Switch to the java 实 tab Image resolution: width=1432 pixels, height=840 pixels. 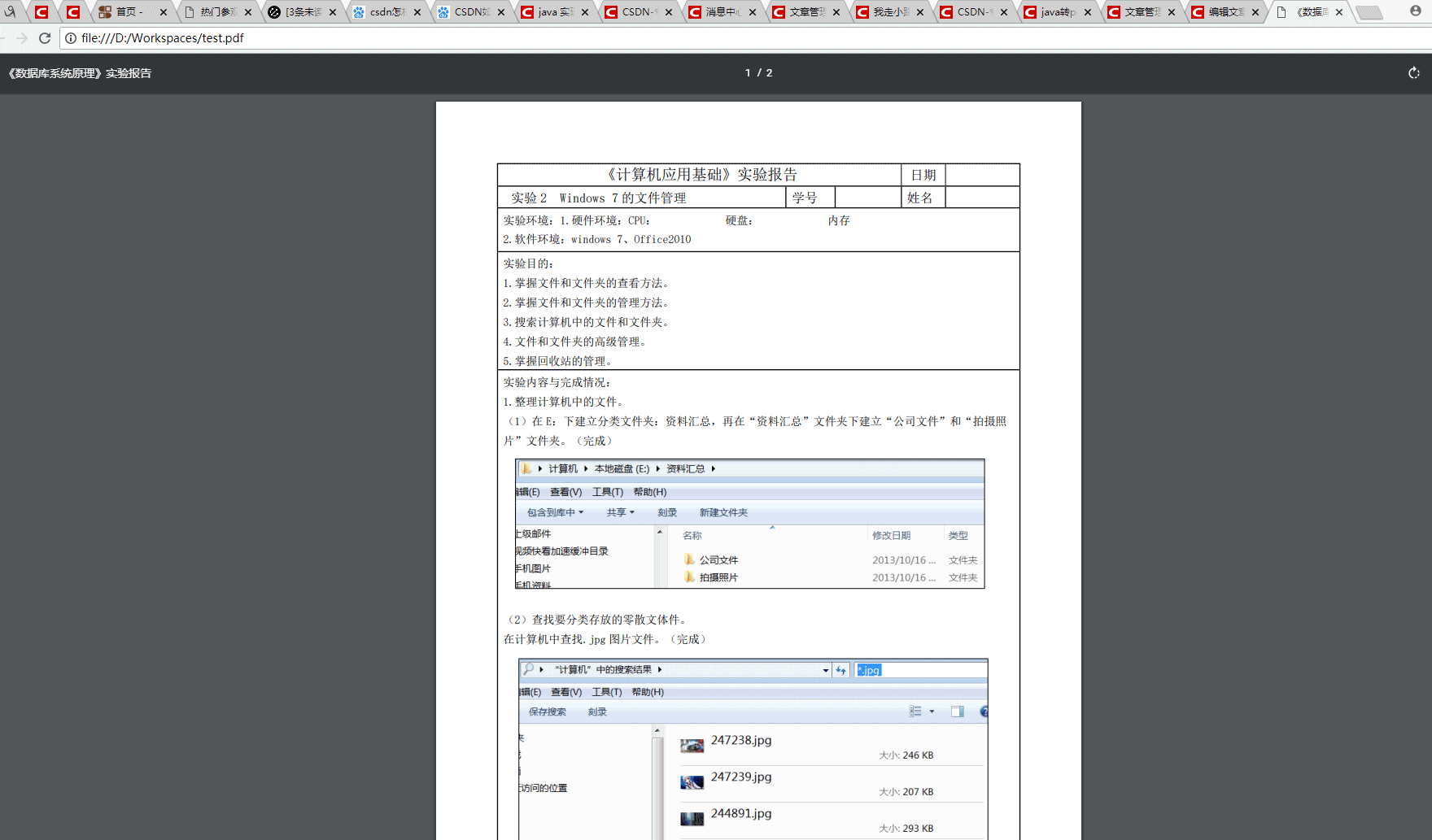[554, 12]
